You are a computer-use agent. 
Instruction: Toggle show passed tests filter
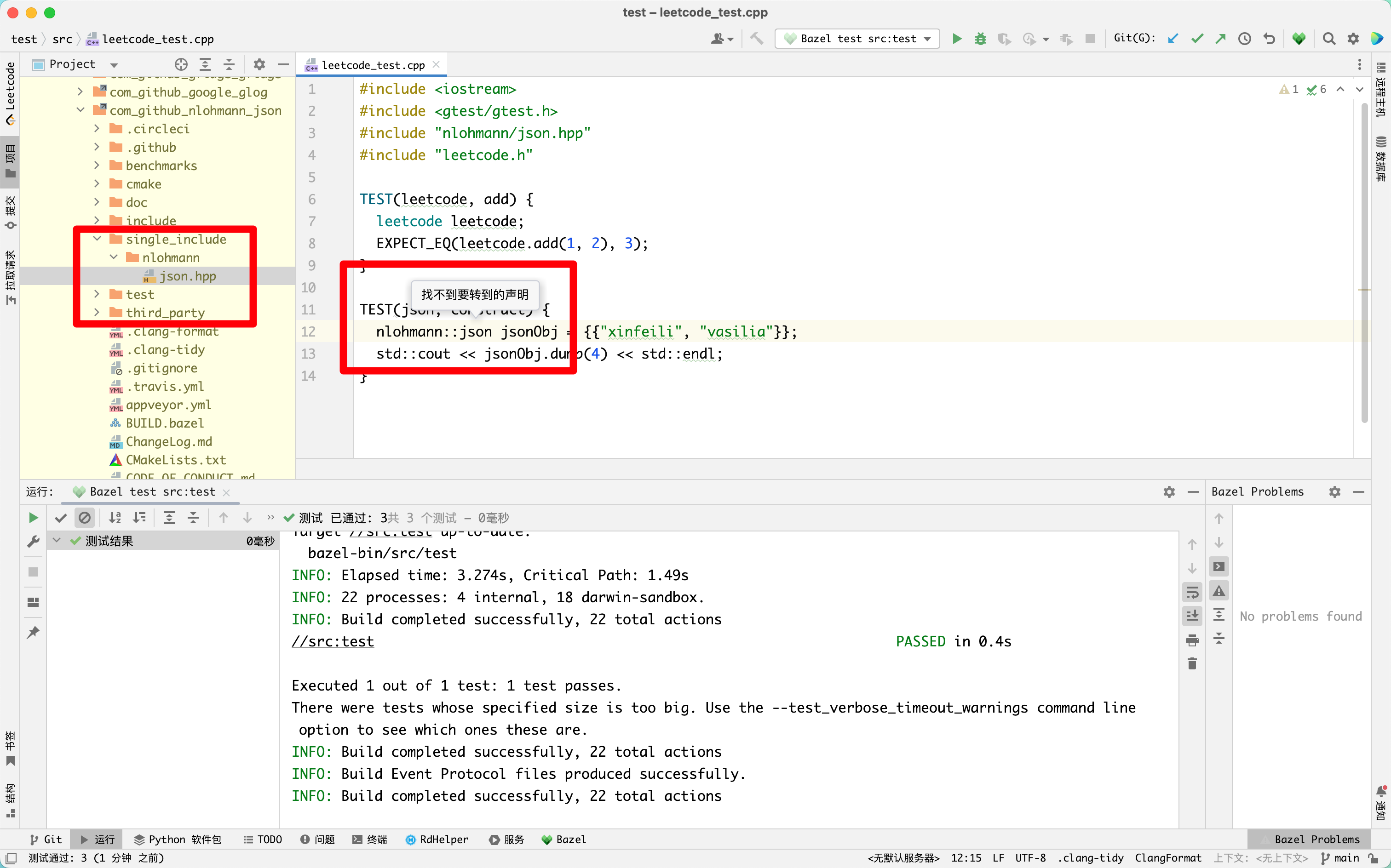(61, 517)
